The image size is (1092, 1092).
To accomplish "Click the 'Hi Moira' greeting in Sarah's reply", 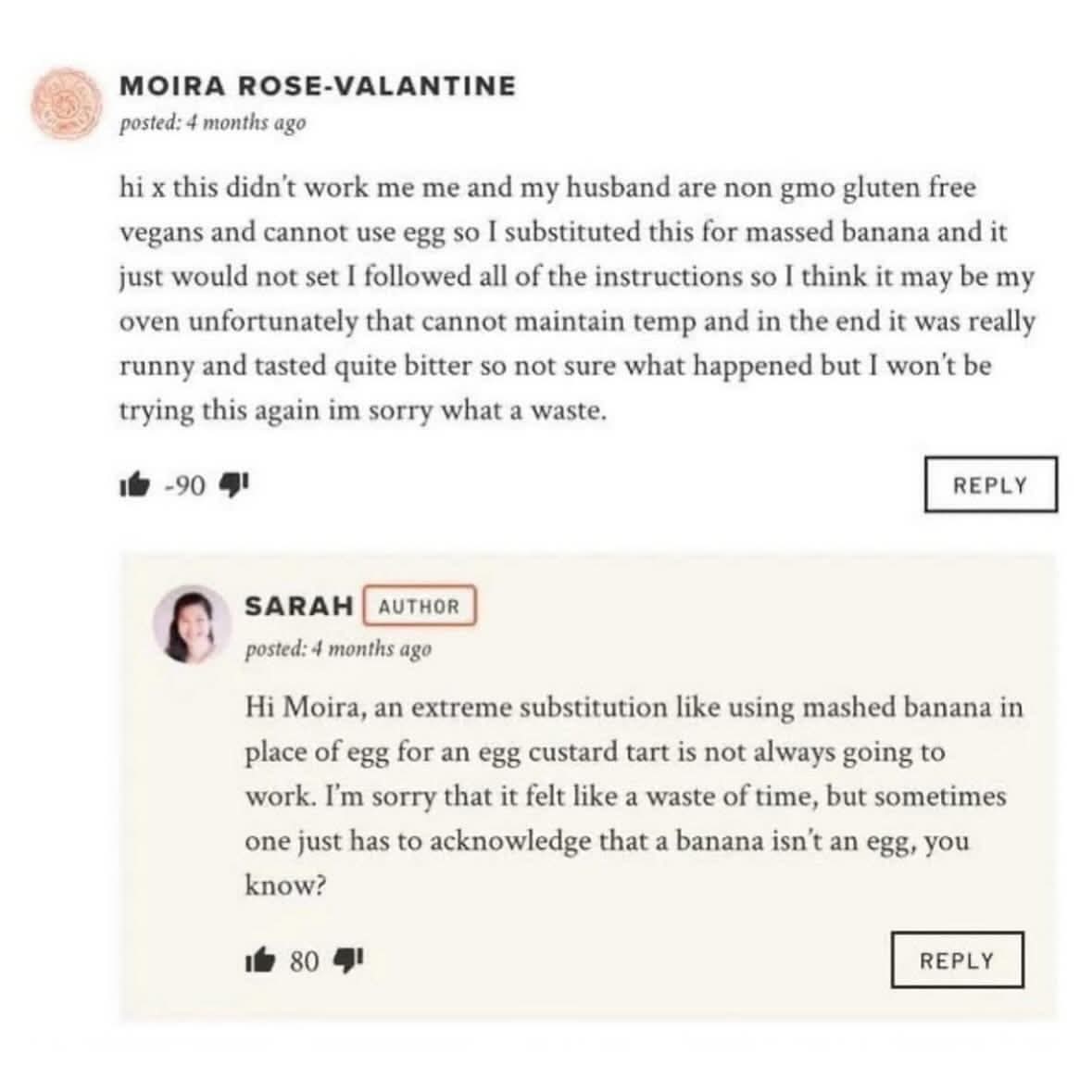I will point(305,708).
